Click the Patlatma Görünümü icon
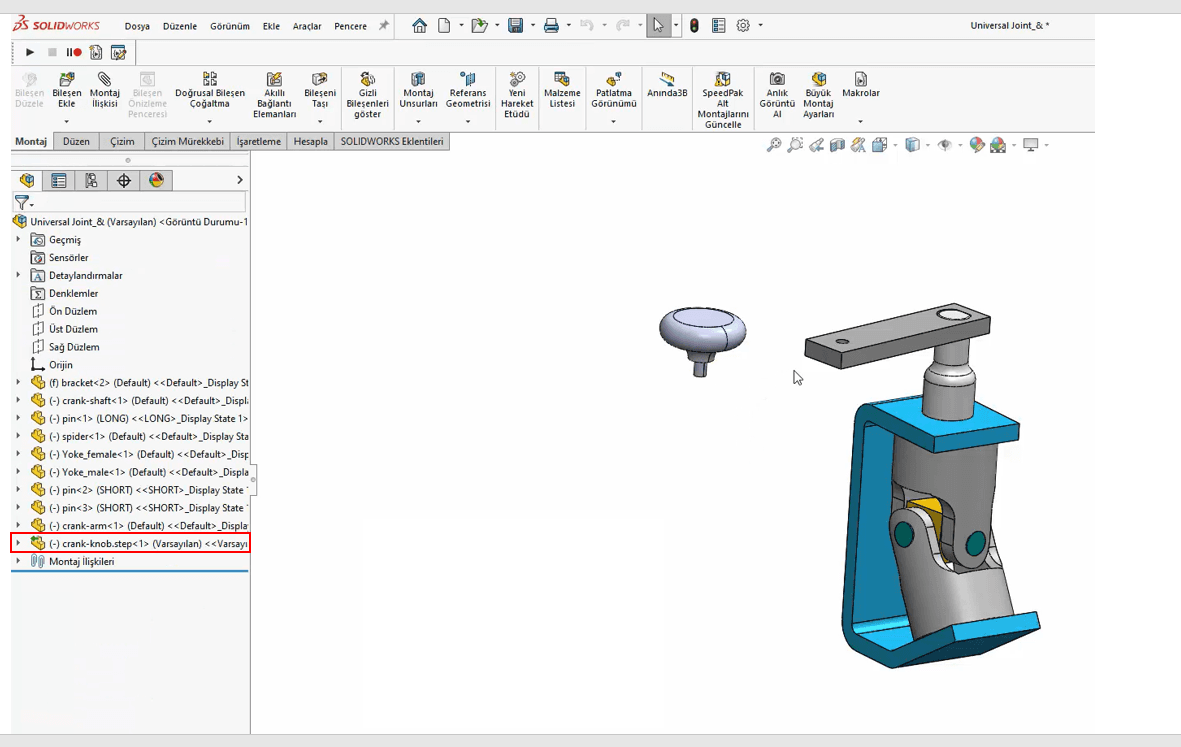The image size is (1181, 747). [x=614, y=79]
